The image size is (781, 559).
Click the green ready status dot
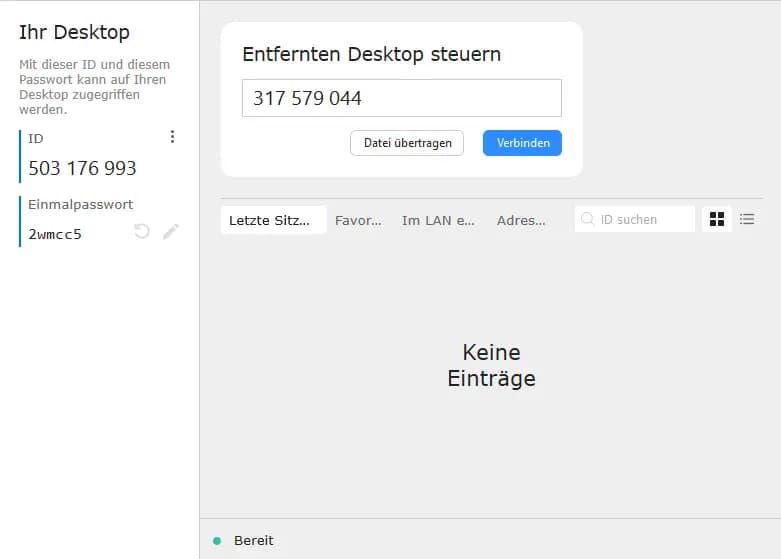point(217,541)
